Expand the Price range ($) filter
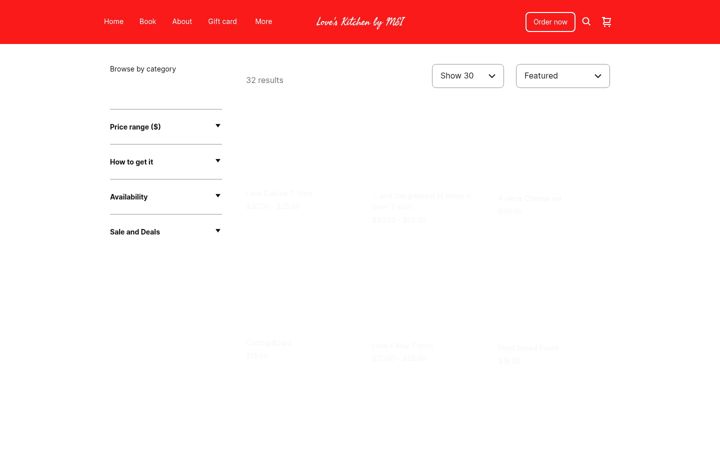Viewport: 720px width, 450px height. [165, 127]
